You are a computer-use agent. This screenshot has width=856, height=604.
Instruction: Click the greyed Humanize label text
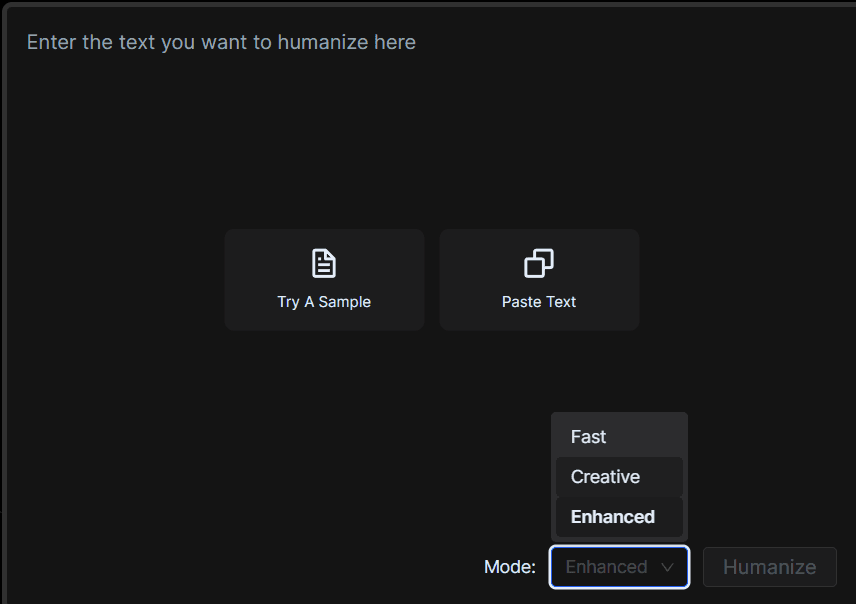769,567
